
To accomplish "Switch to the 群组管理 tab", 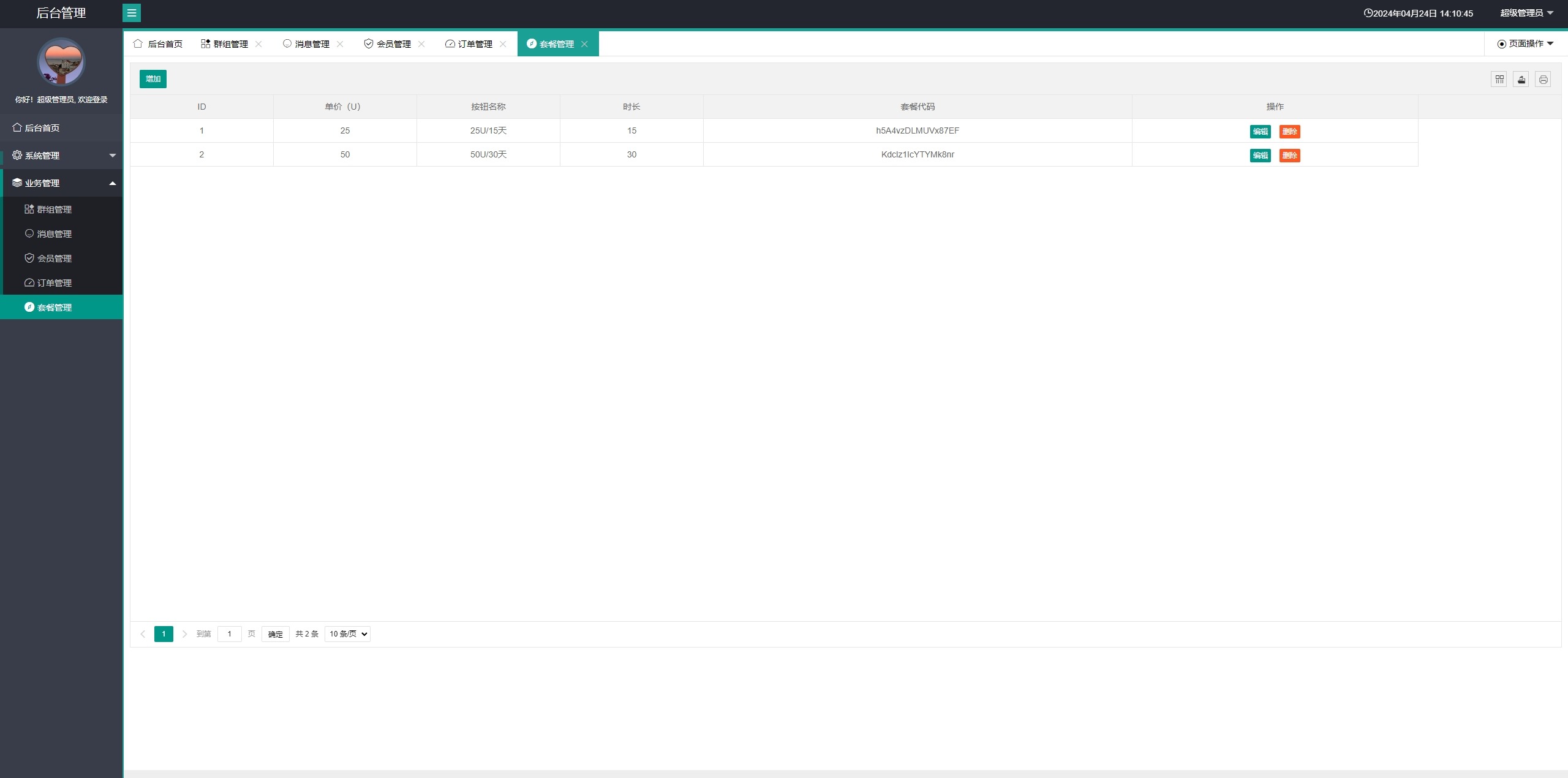I will (225, 44).
